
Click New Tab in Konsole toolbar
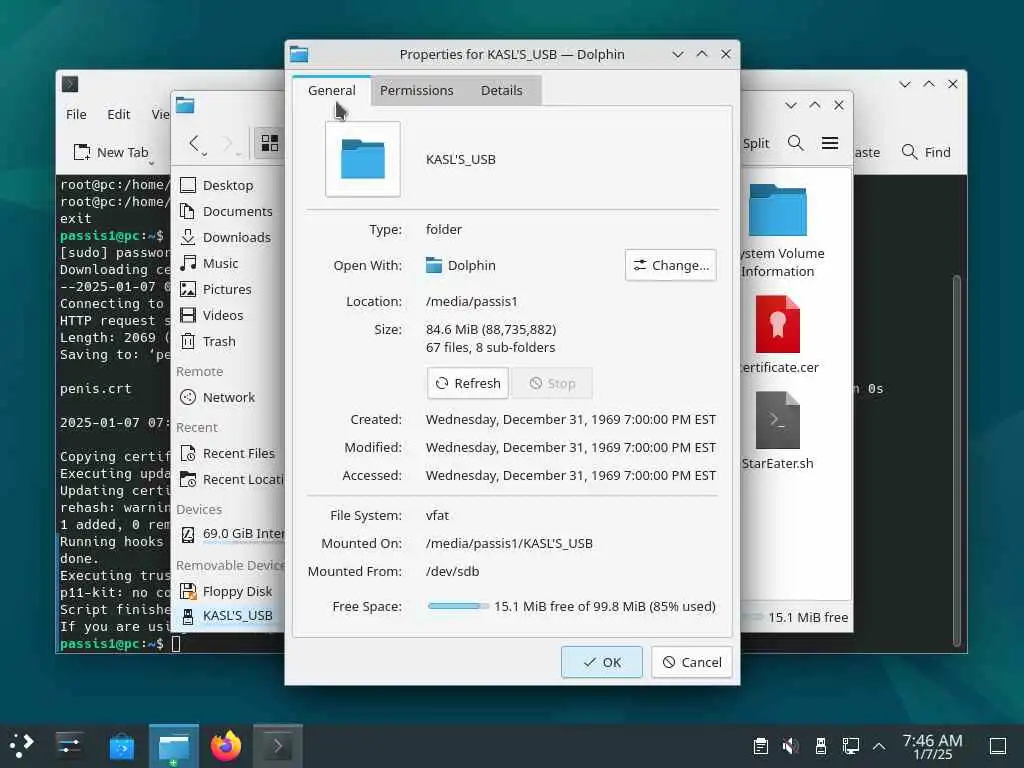(112, 152)
